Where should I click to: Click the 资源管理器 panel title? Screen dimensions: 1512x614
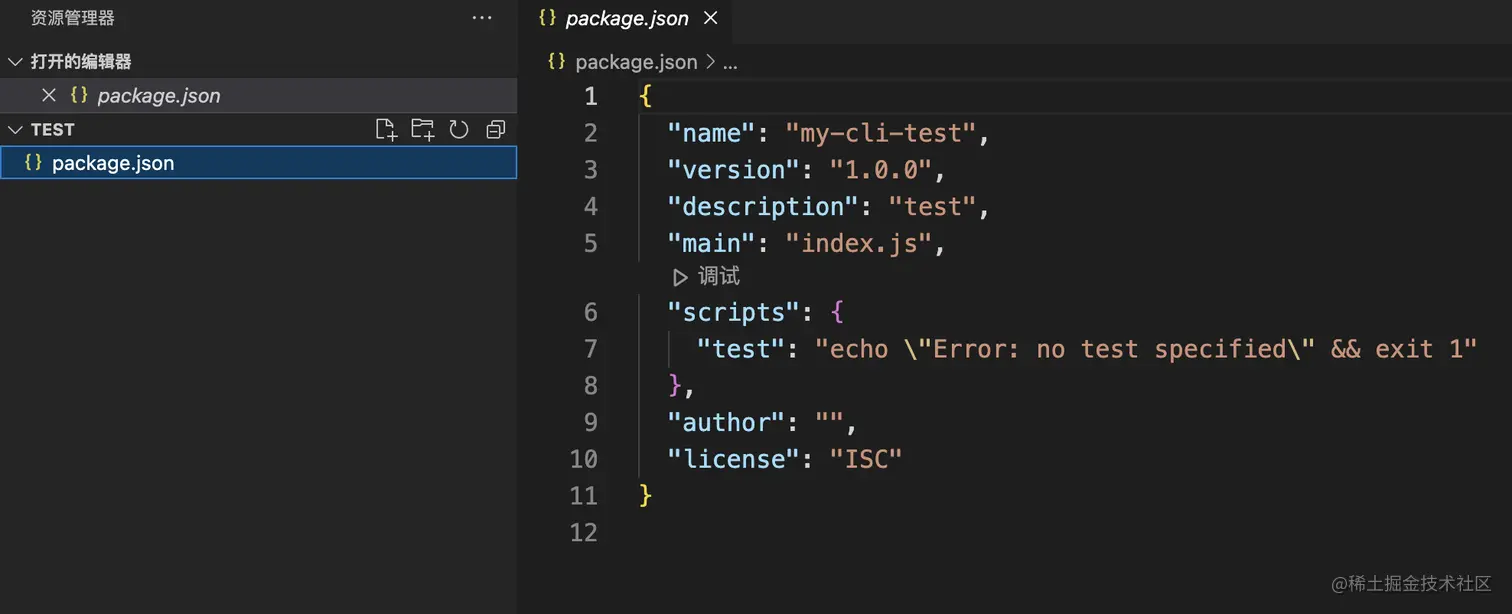[x=71, y=17]
